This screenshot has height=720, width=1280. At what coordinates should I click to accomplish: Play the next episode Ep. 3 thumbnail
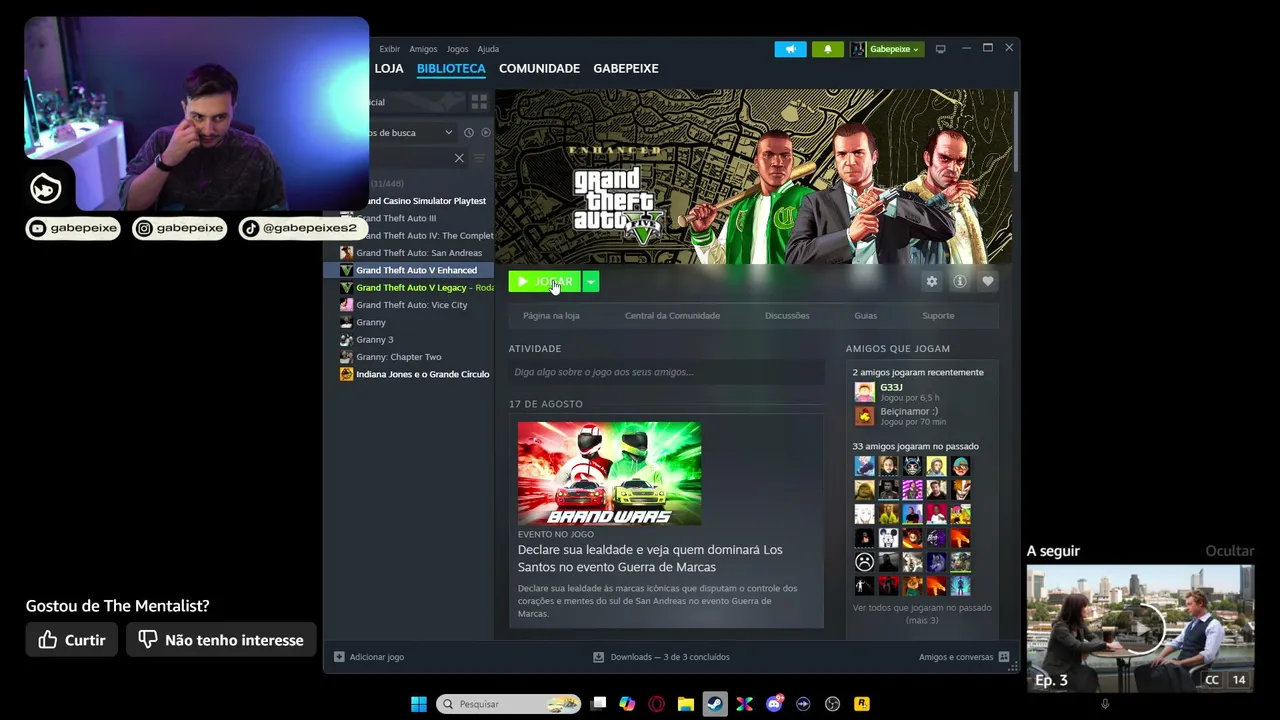tap(1140, 629)
